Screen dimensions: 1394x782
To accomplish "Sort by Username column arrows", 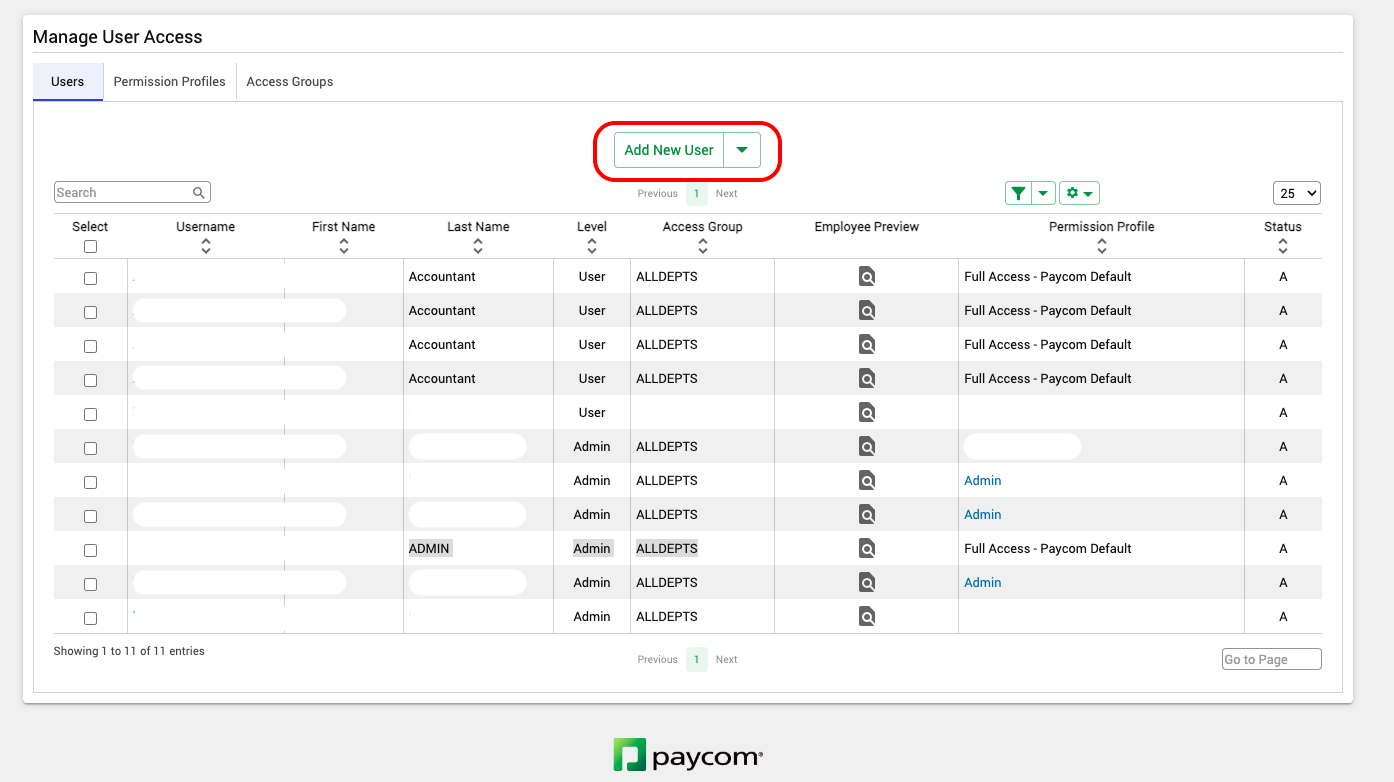I will [x=206, y=245].
